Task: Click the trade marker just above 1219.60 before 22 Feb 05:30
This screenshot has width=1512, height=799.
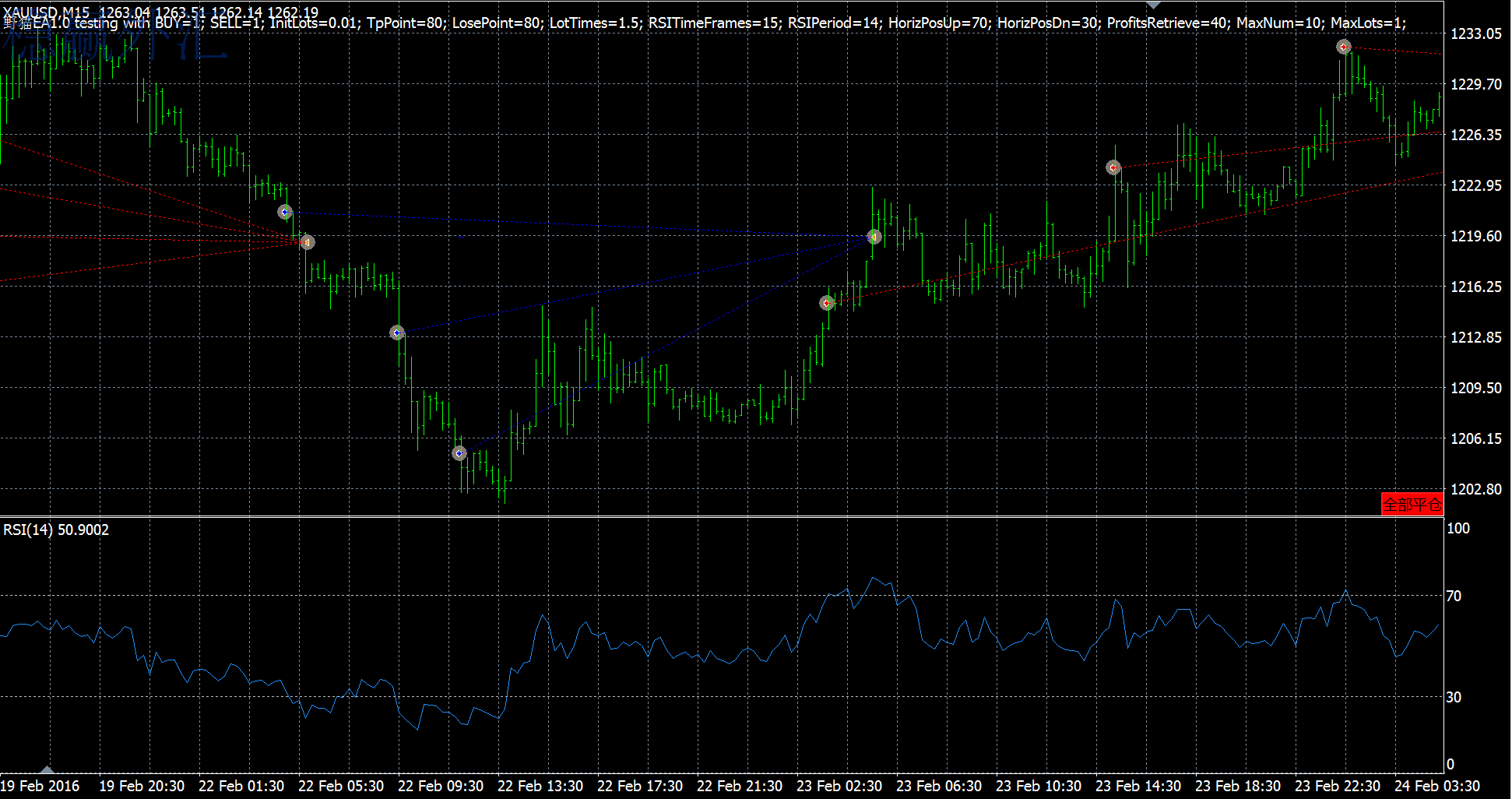Action: point(285,212)
